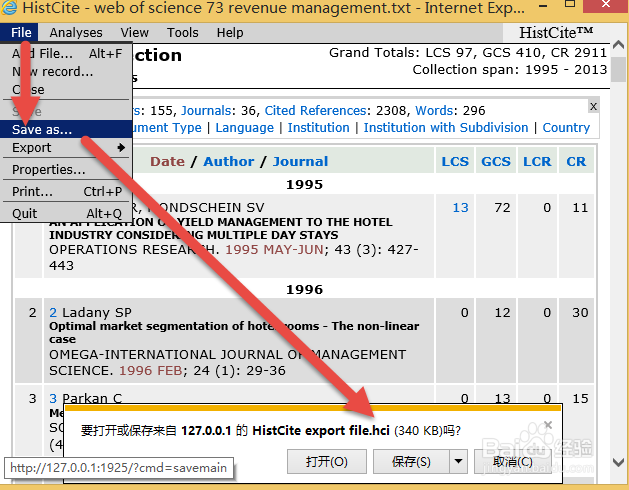Screen dimensions: 629x490
Task: Expand the save button dropdown arrow
Action: (458, 462)
